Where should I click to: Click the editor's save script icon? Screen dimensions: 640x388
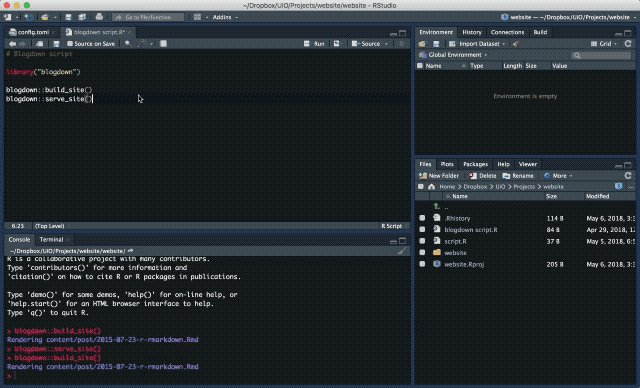coord(56,44)
